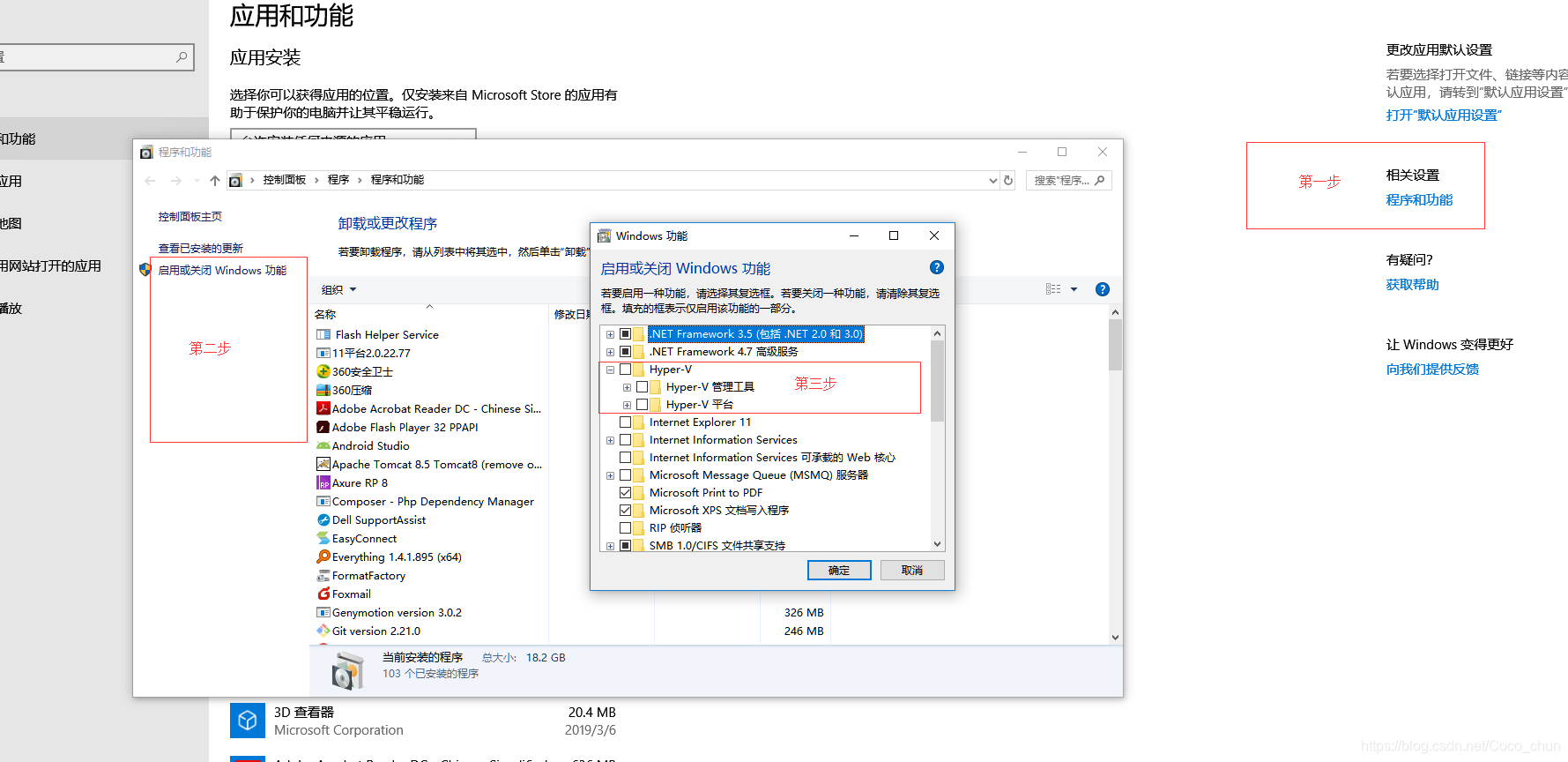Enable the Hyper-V checkbox

tap(625, 370)
